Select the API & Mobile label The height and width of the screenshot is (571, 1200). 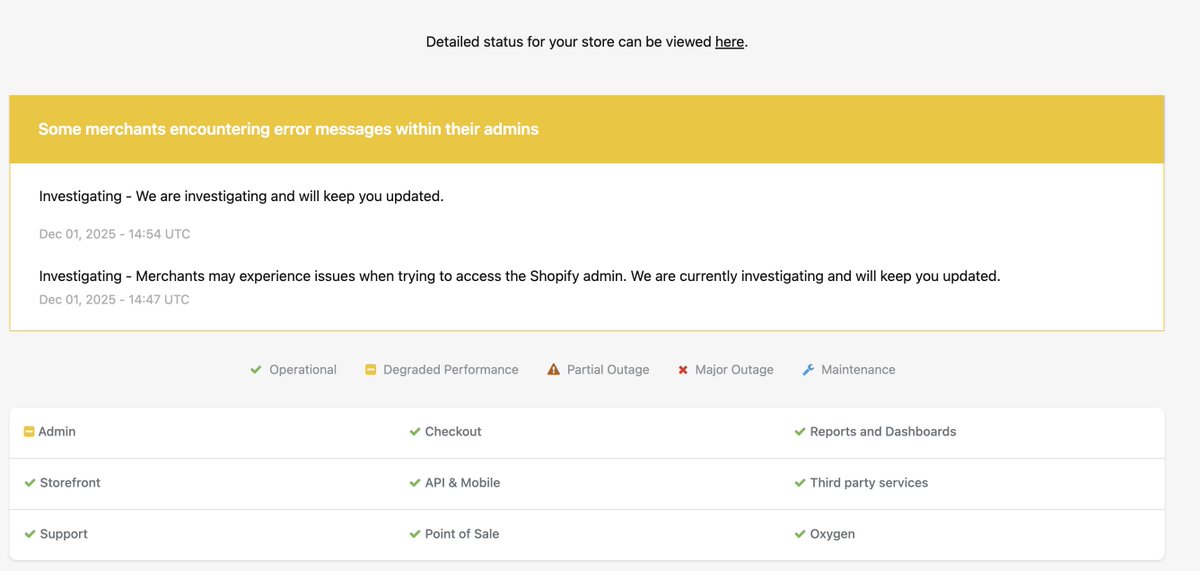[462, 483]
